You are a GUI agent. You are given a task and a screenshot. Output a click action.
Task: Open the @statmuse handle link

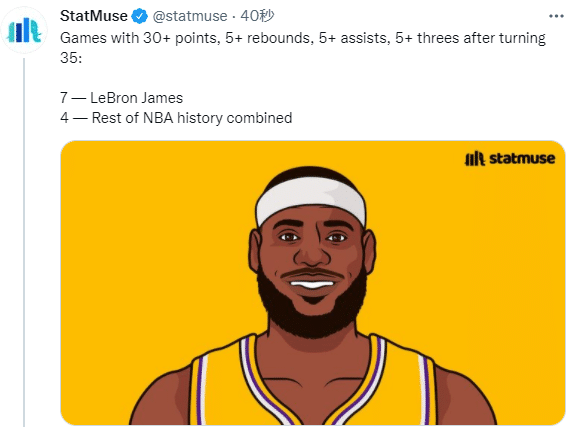190,16
